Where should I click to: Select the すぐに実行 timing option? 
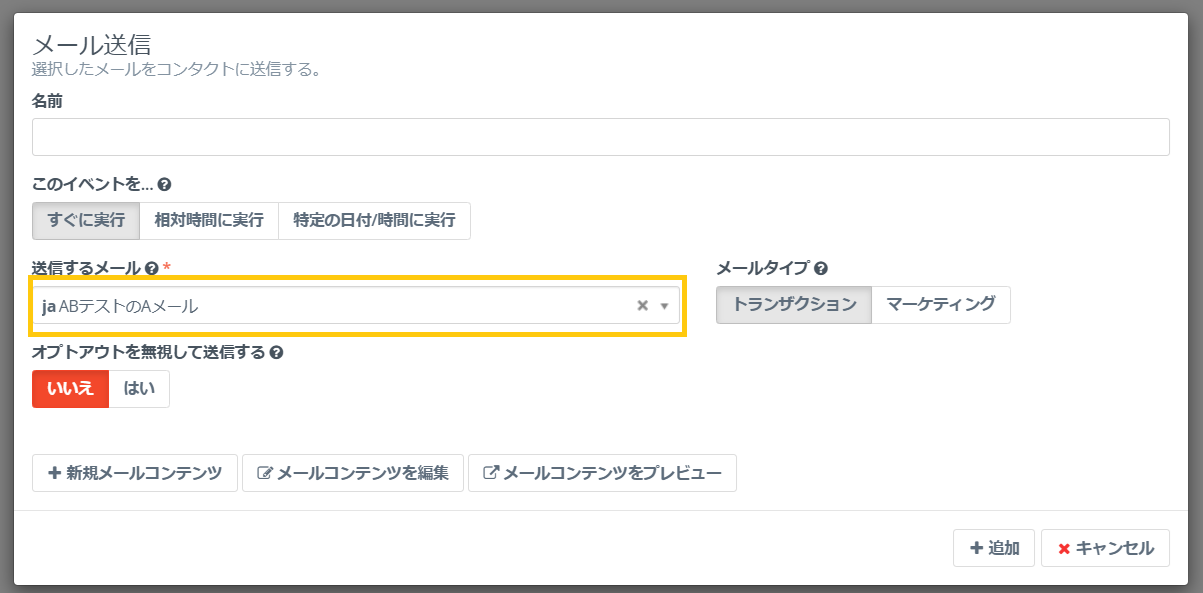[x=85, y=221]
